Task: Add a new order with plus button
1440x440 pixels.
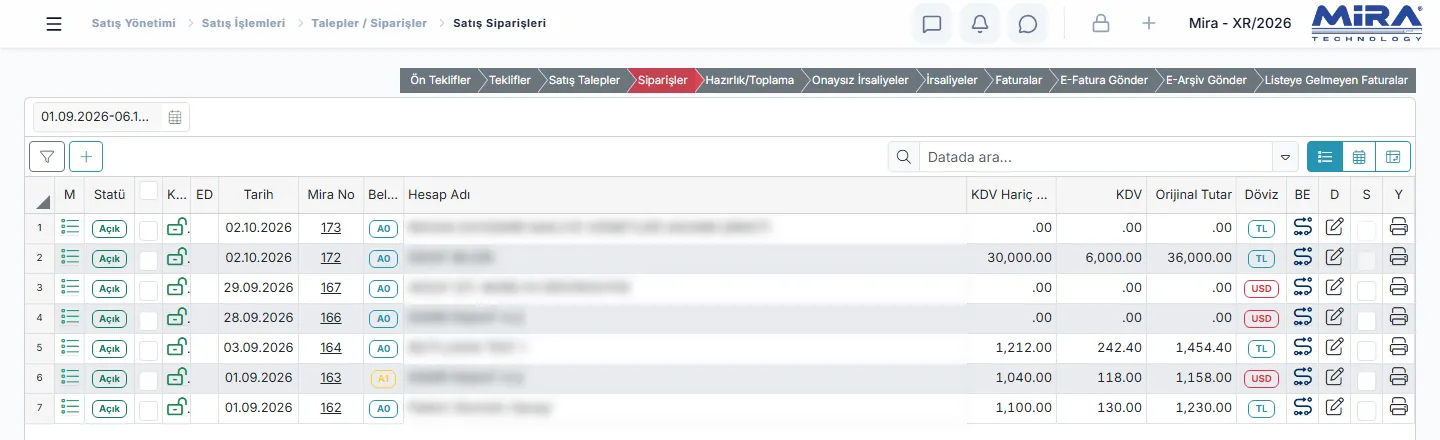Action: pos(86,156)
